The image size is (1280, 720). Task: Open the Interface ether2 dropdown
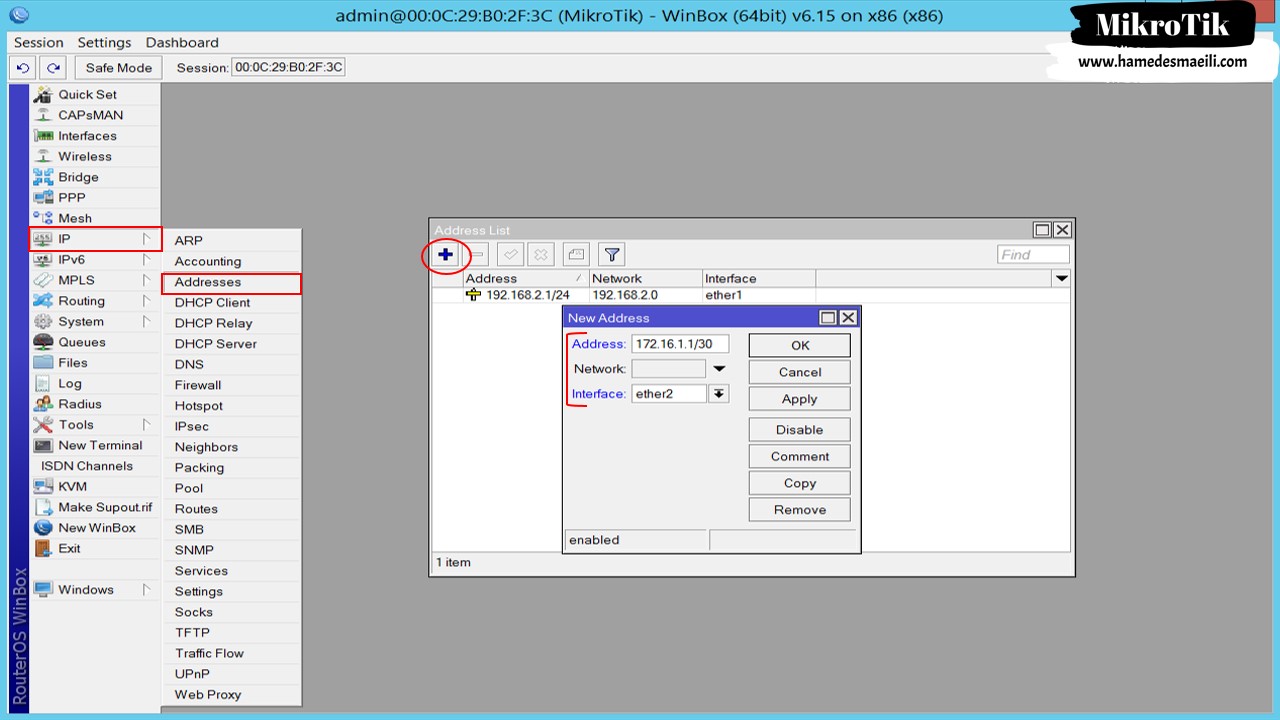718,394
